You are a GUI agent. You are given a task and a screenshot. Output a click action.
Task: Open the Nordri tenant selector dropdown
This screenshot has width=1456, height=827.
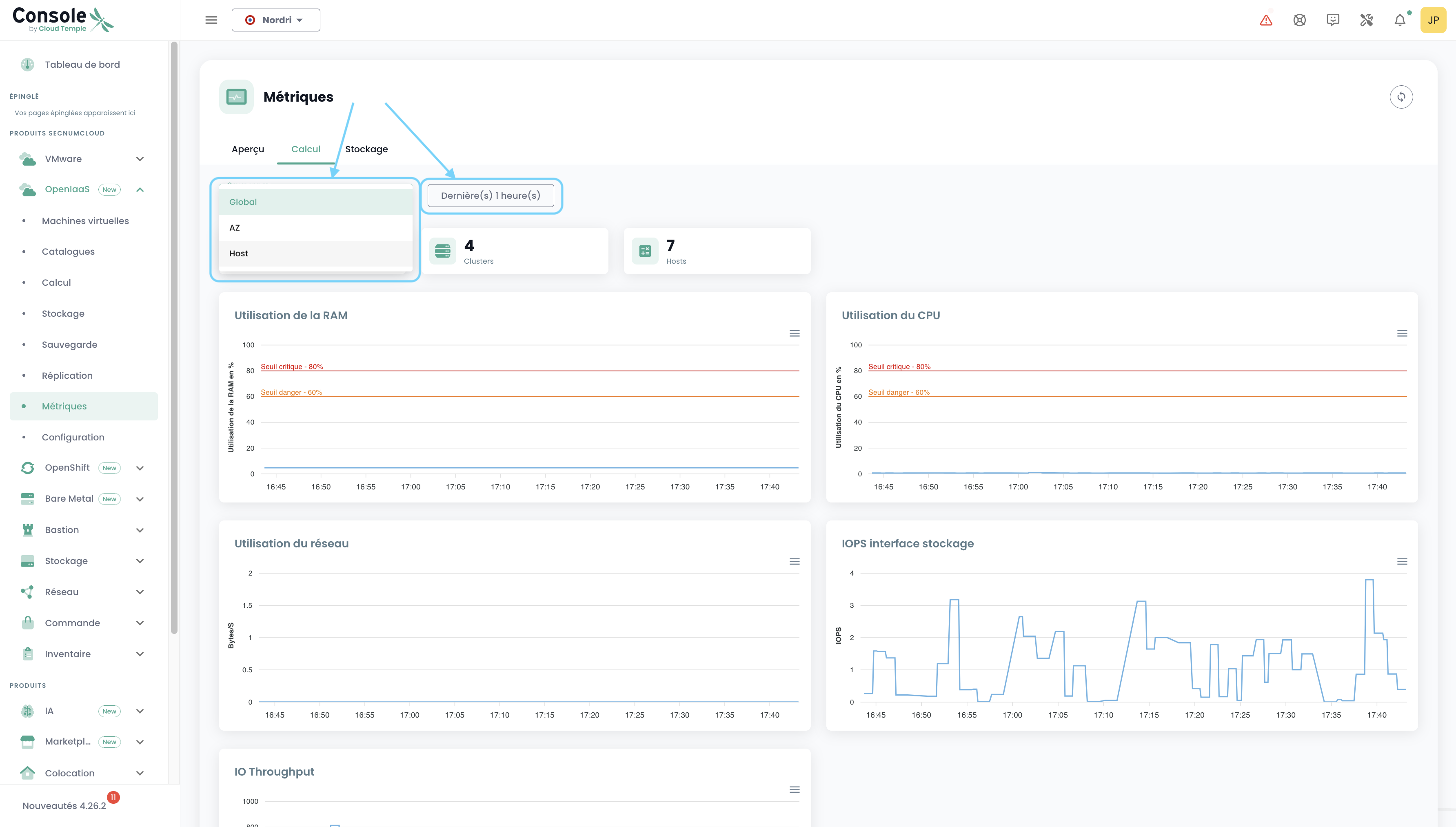pos(276,20)
